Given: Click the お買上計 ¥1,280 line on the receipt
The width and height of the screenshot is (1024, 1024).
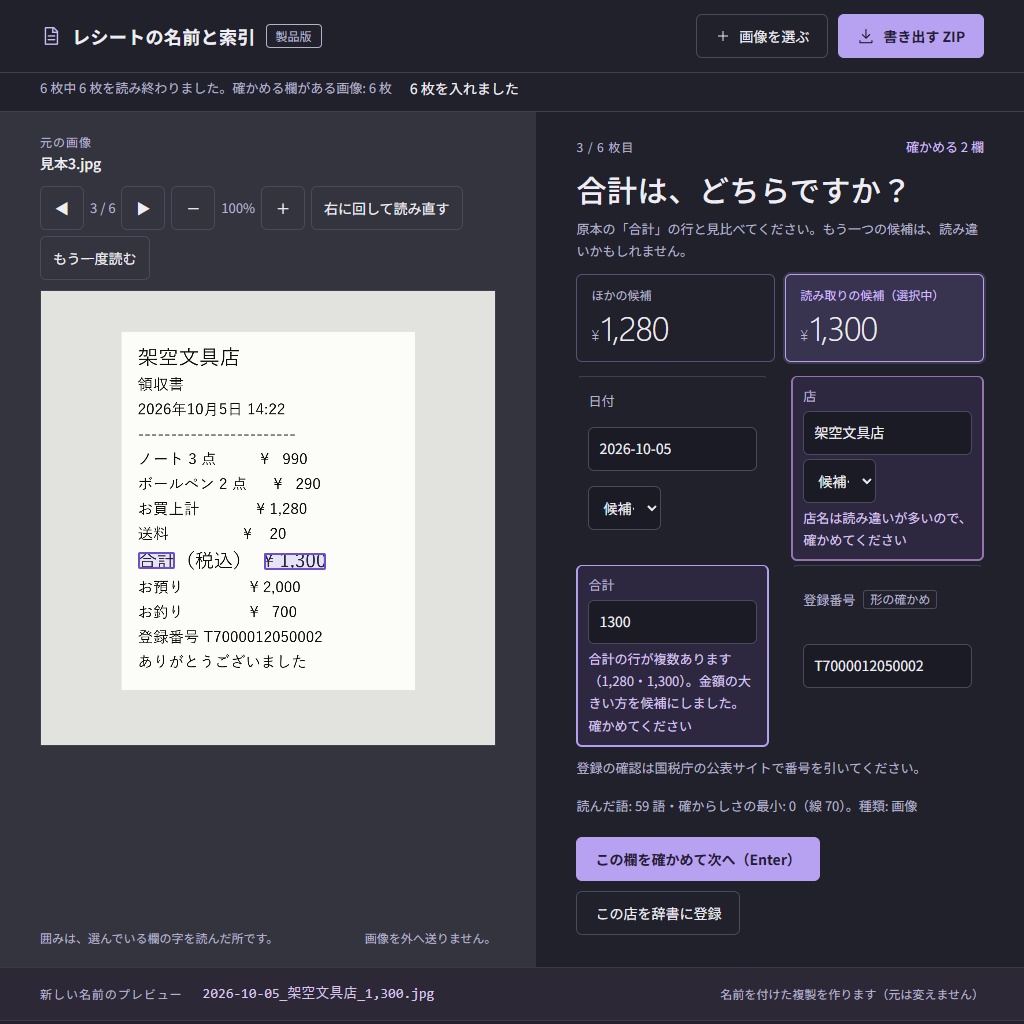Looking at the screenshot, I should click(222, 509).
